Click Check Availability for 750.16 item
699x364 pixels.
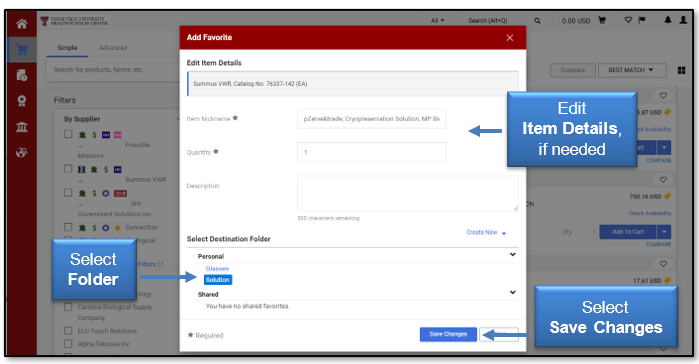tap(650, 213)
